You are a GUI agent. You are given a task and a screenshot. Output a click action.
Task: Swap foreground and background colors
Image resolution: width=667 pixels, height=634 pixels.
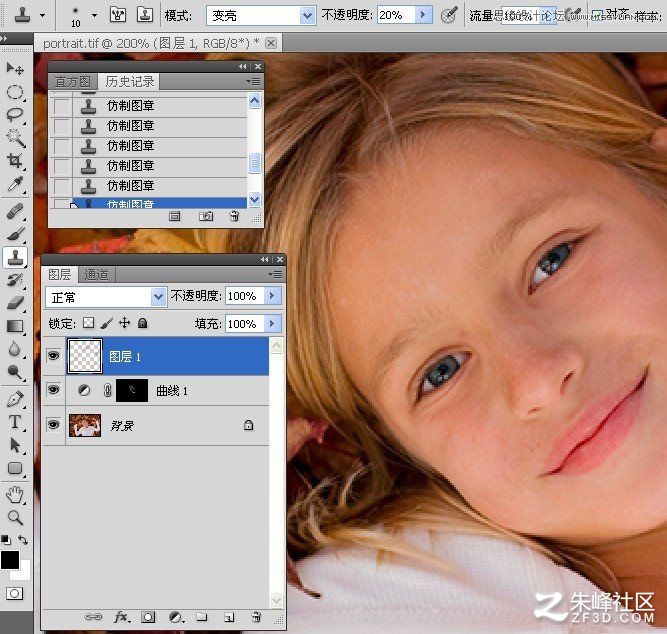23,540
